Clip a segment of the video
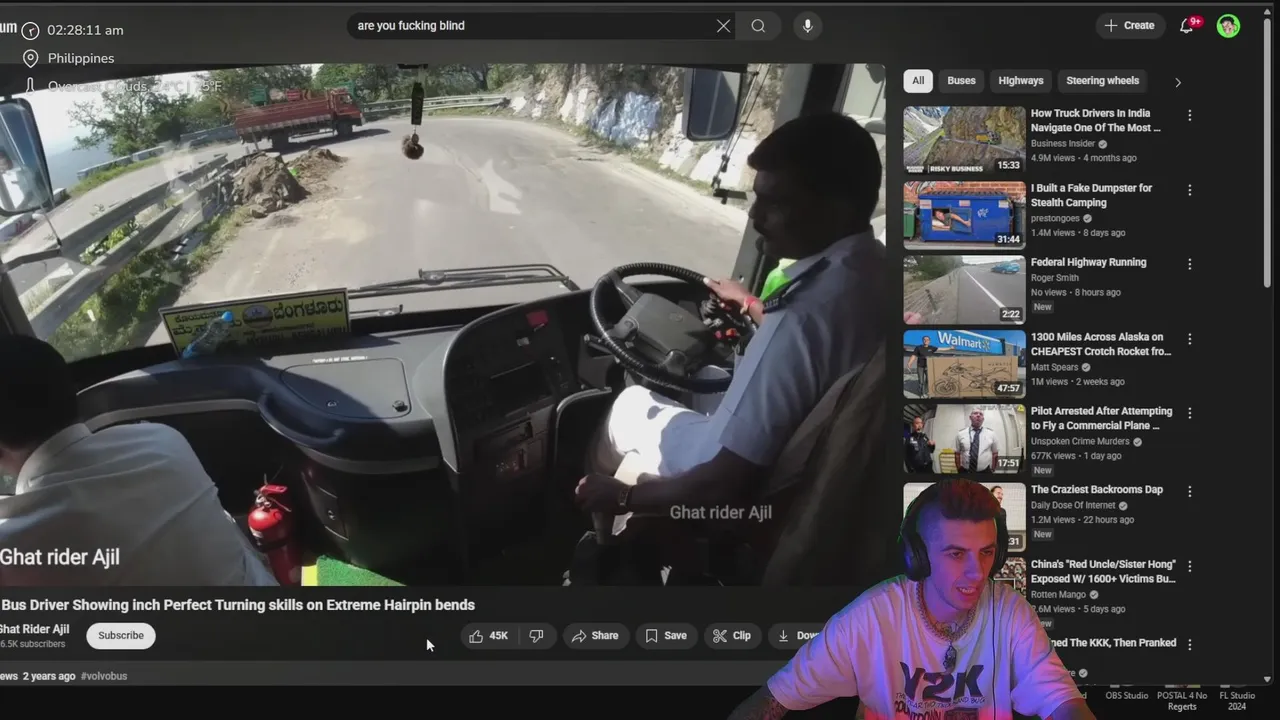The image size is (1280, 720). pyautogui.click(x=732, y=636)
